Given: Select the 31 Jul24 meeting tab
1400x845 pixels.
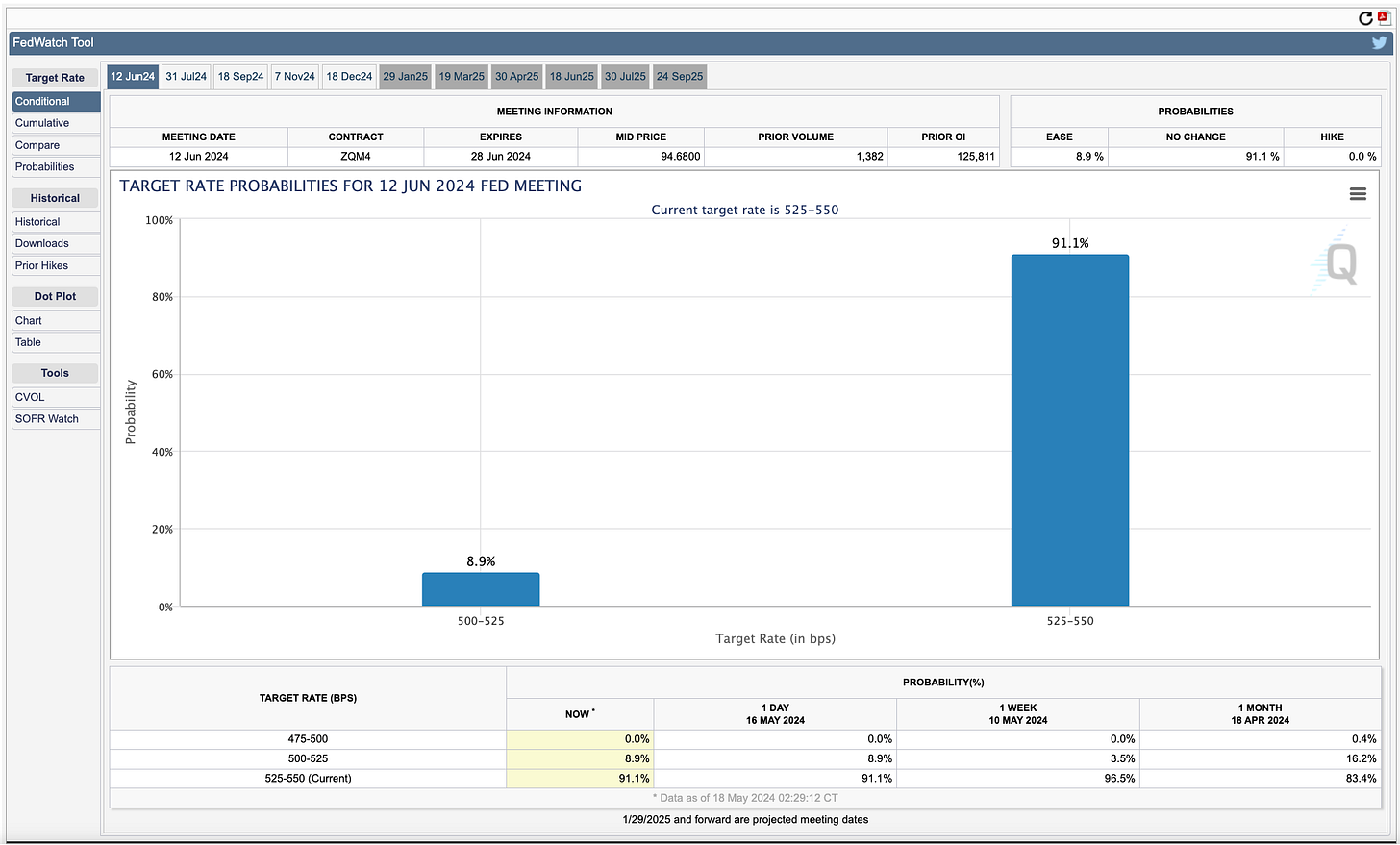Looking at the screenshot, I should pos(186,77).
